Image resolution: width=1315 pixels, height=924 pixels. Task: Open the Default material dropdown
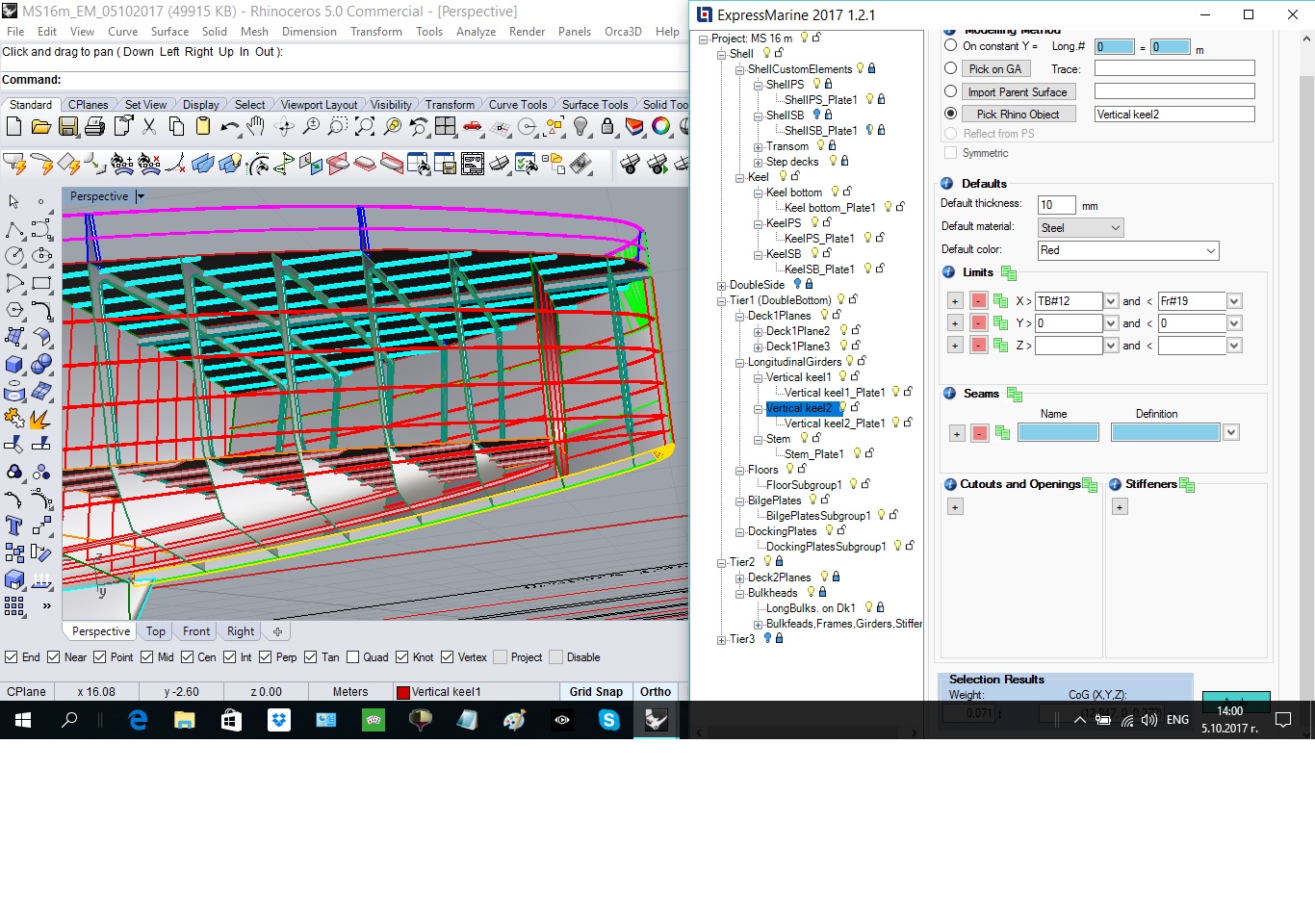[x=1080, y=228]
